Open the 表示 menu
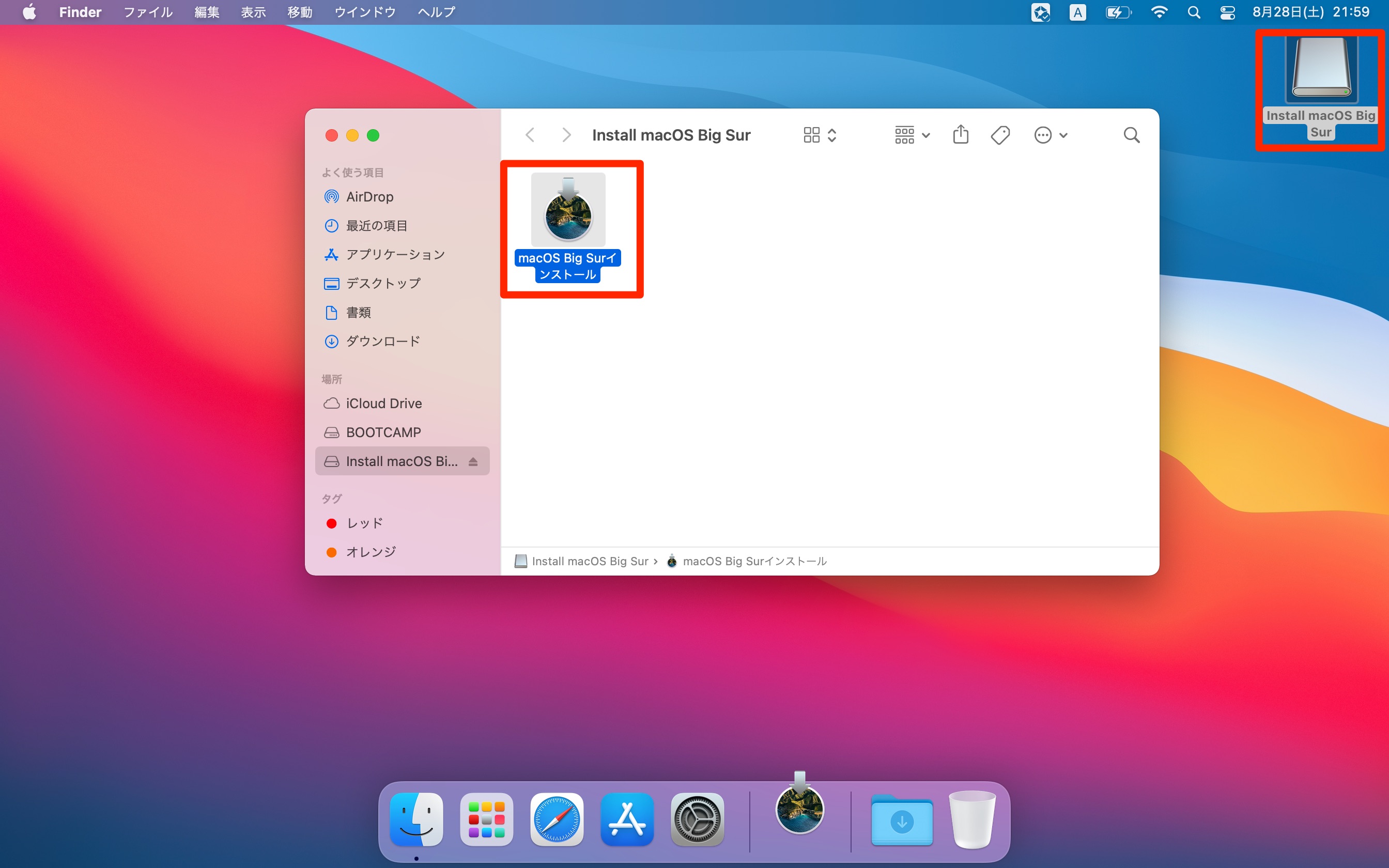The height and width of the screenshot is (868, 1389). (x=253, y=12)
